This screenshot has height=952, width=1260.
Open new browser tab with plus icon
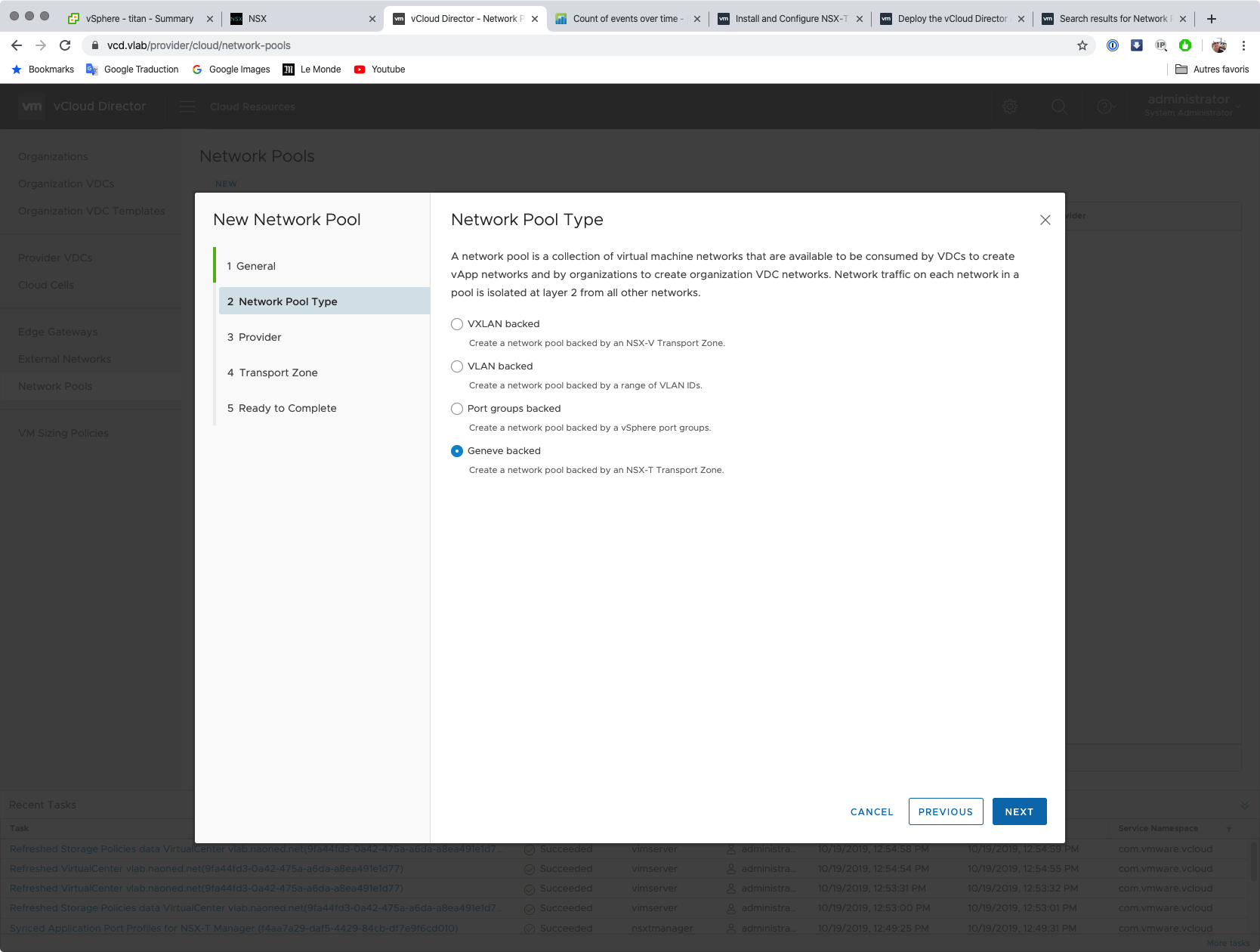pyautogui.click(x=1212, y=19)
